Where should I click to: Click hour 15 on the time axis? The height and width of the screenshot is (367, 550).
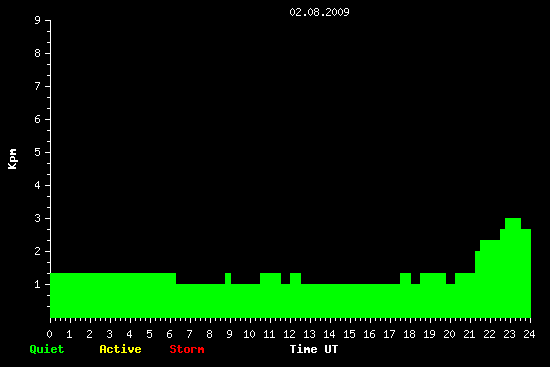click(349, 334)
